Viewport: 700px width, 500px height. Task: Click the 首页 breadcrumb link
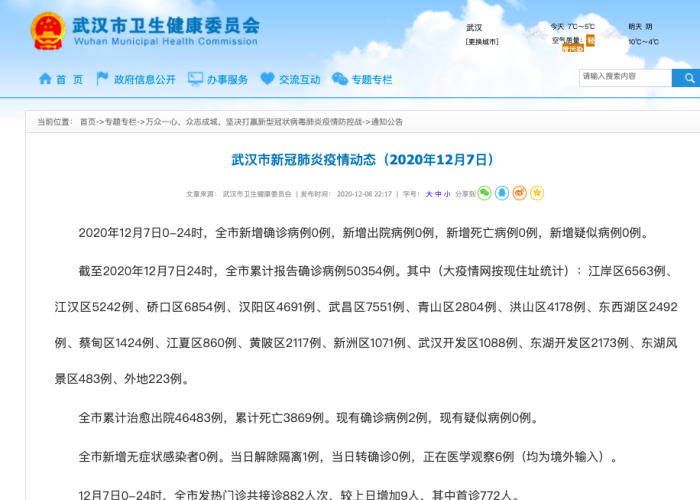[88, 122]
